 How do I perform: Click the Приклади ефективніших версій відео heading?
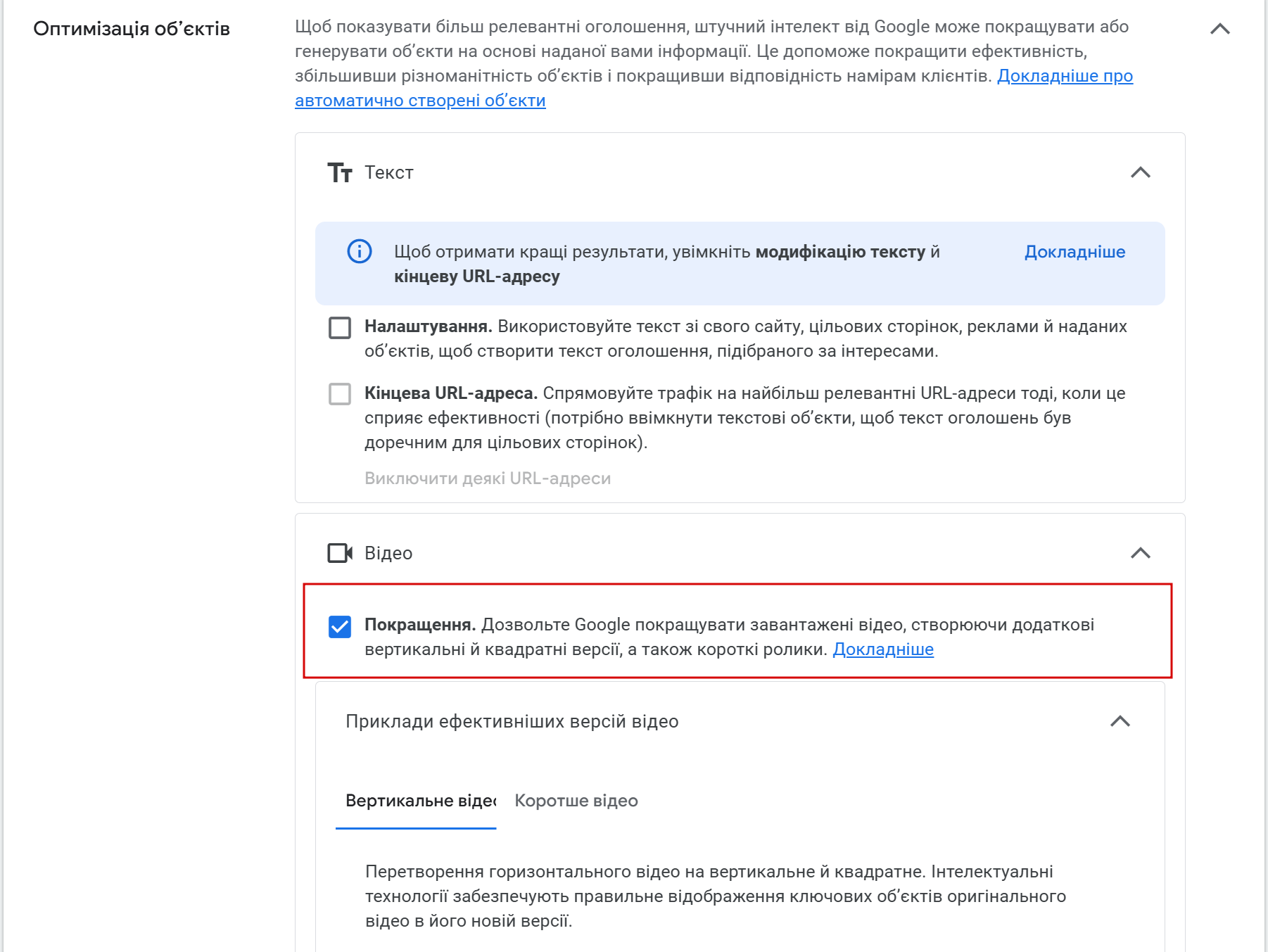click(x=512, y=721)
